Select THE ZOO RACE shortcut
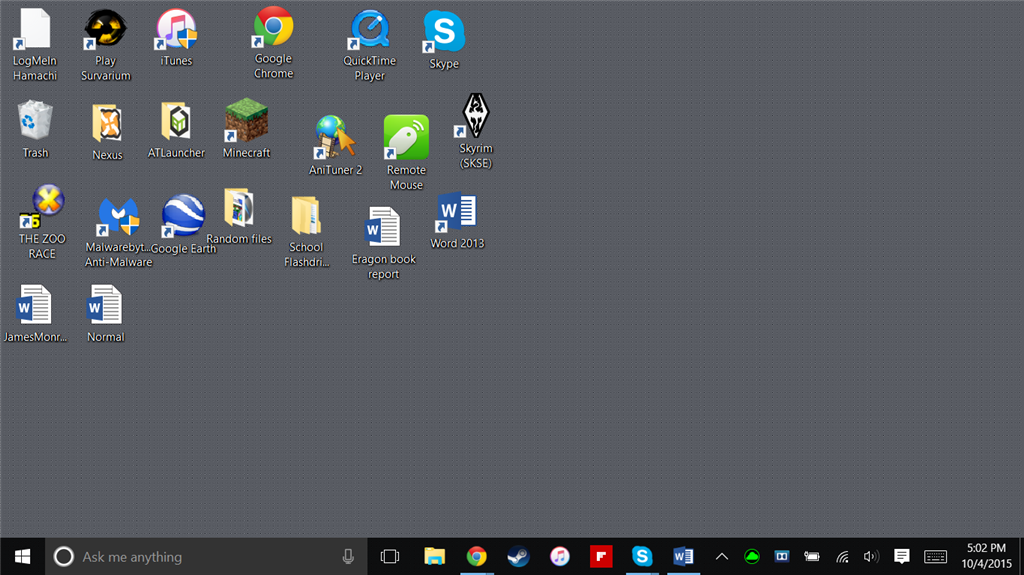Viewport: 1024px width, 575px height. click(42, 222)
